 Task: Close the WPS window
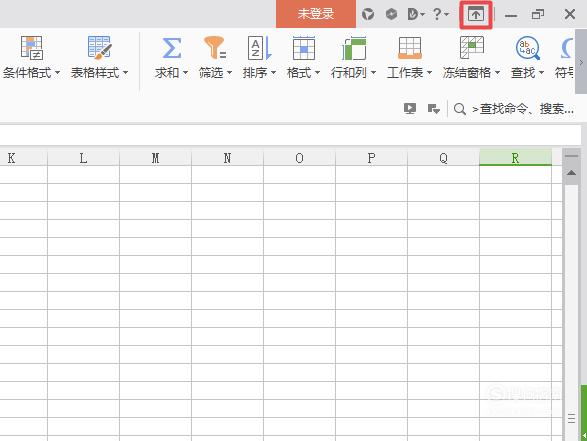570,15
